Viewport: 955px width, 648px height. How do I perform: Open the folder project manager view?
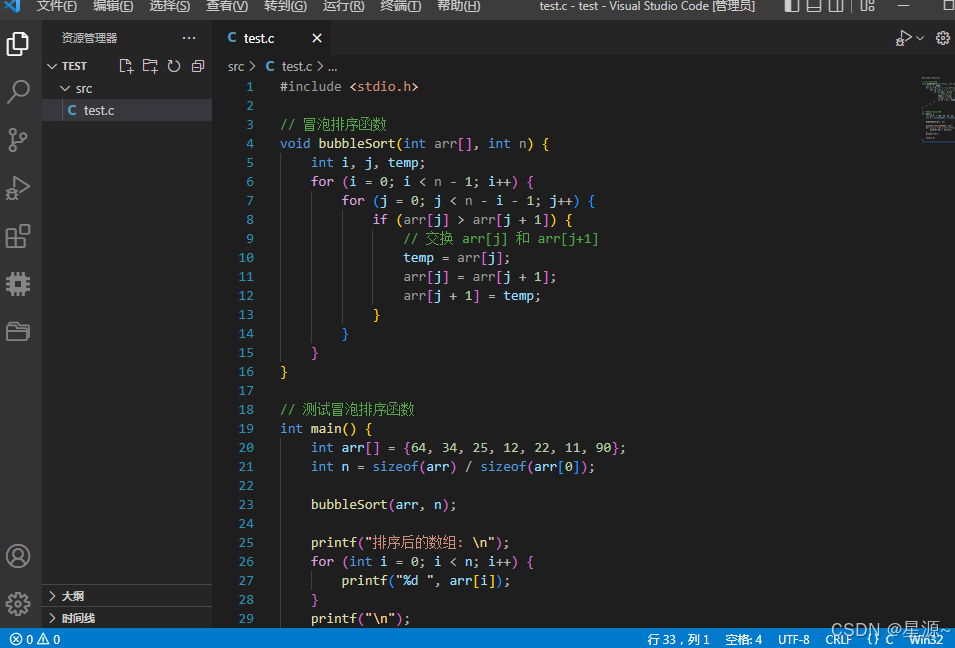coord(18,332)
